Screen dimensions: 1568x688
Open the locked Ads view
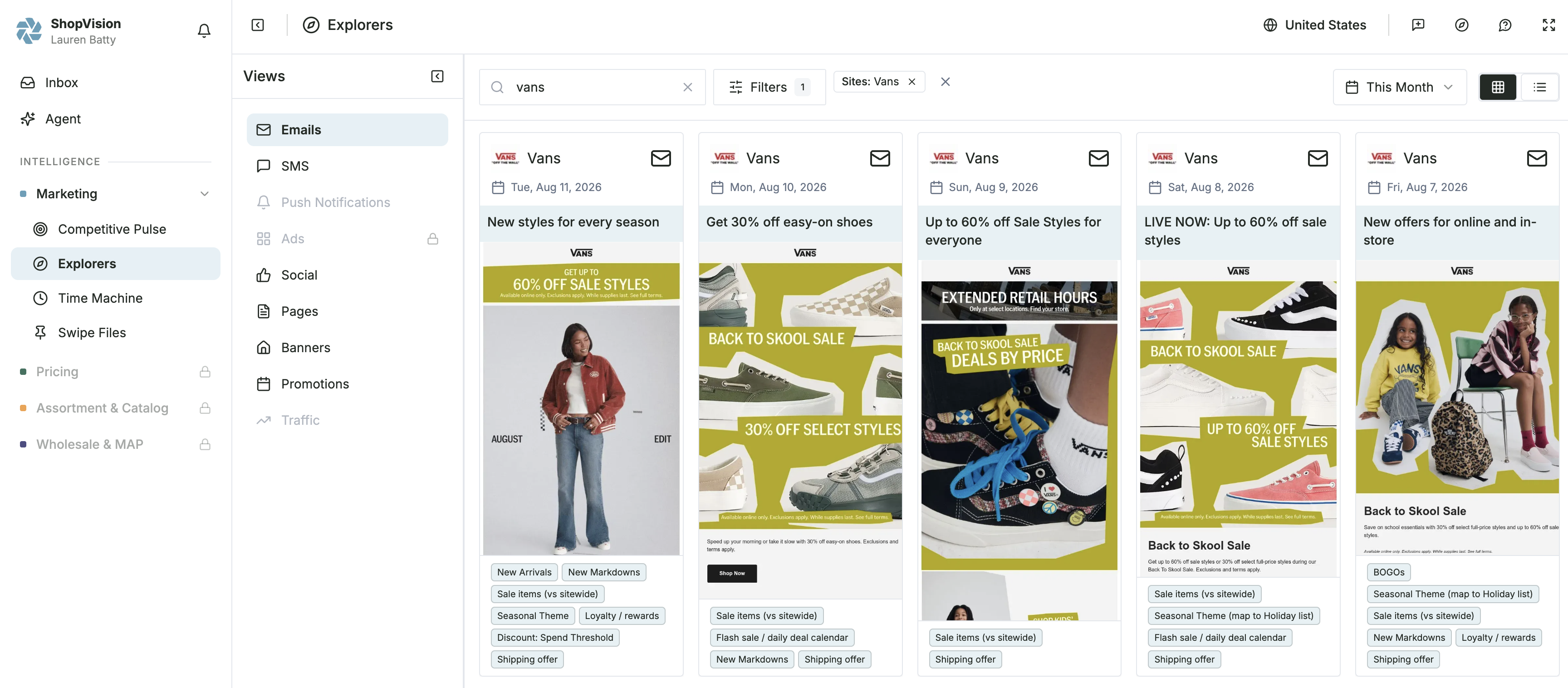(x=347, y=239)
